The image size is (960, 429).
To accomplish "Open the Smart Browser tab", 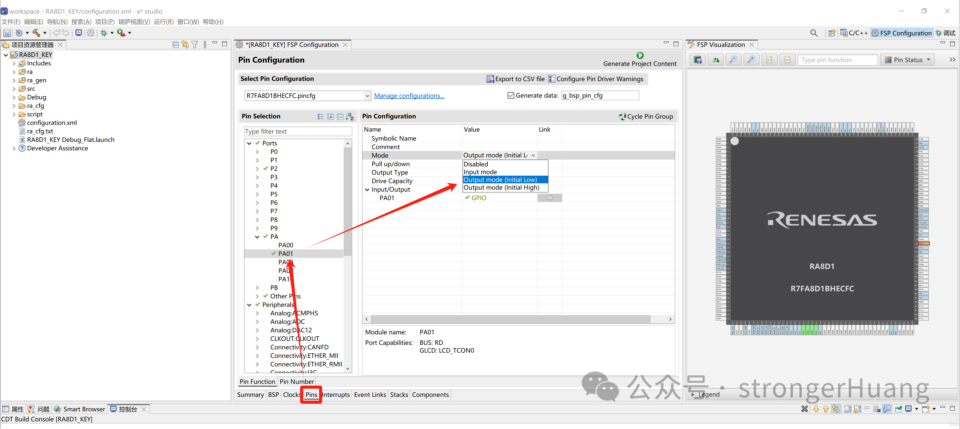I will pos(80,409).
